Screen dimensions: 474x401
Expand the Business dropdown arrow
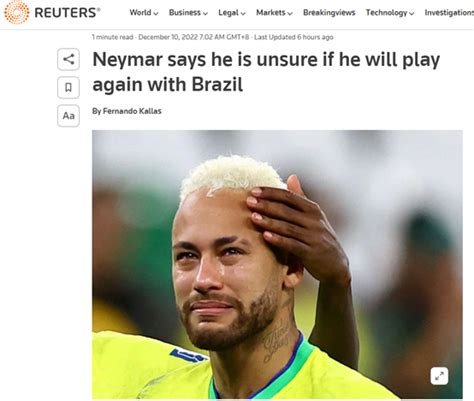pos(205,13)
